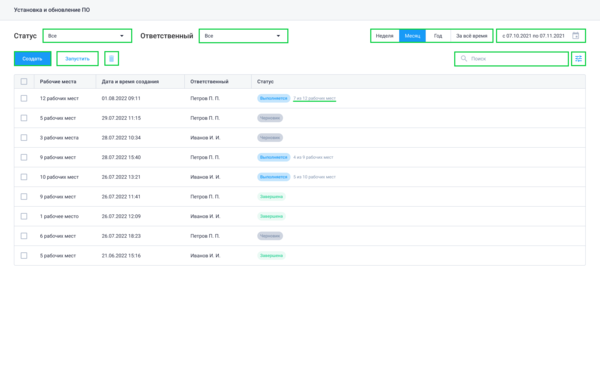Click the 4 из 9 рабочих мест progress text
600x386 pixels.
coord(313,157)
